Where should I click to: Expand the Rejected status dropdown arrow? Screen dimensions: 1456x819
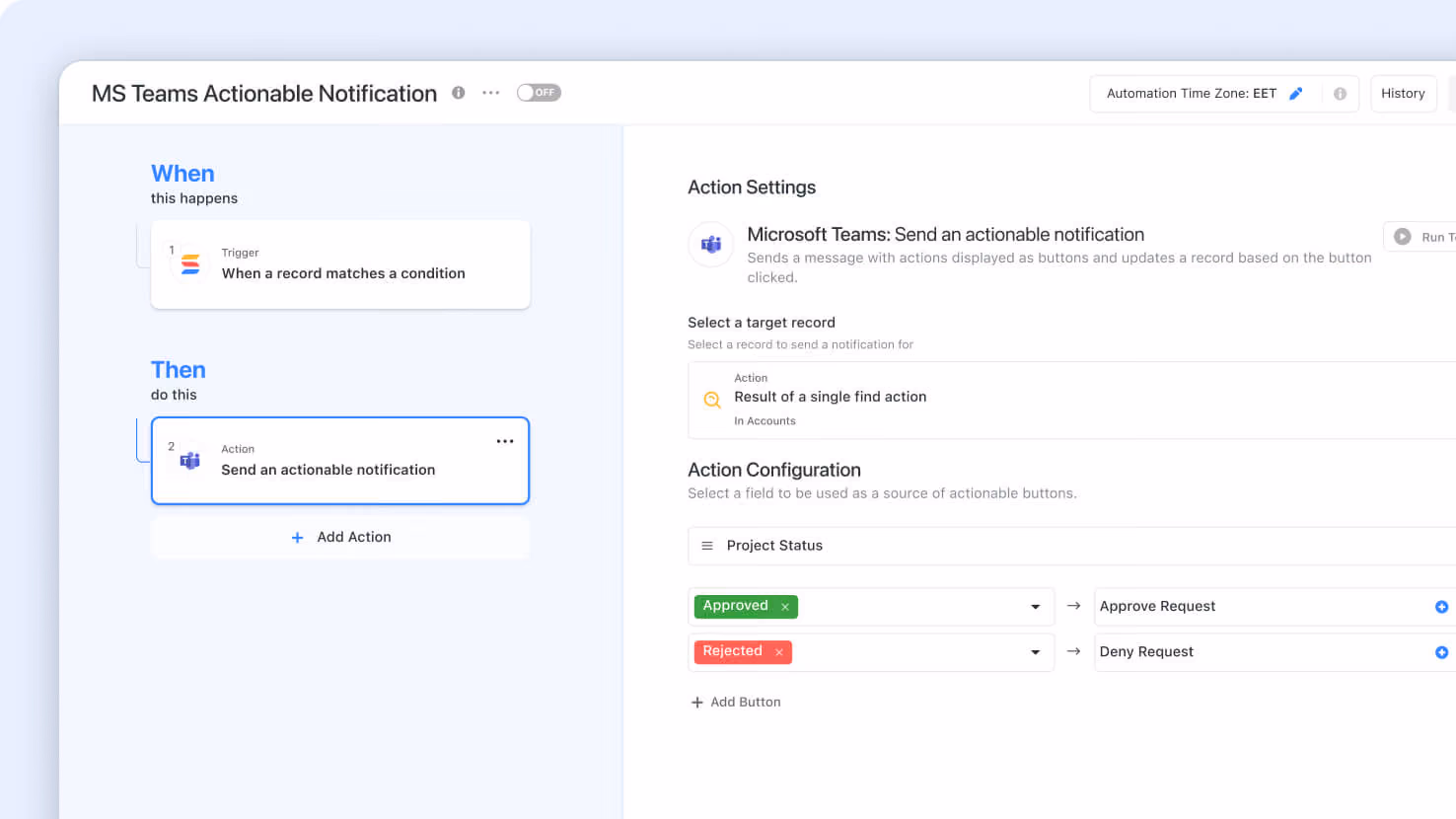(1035, 652)
